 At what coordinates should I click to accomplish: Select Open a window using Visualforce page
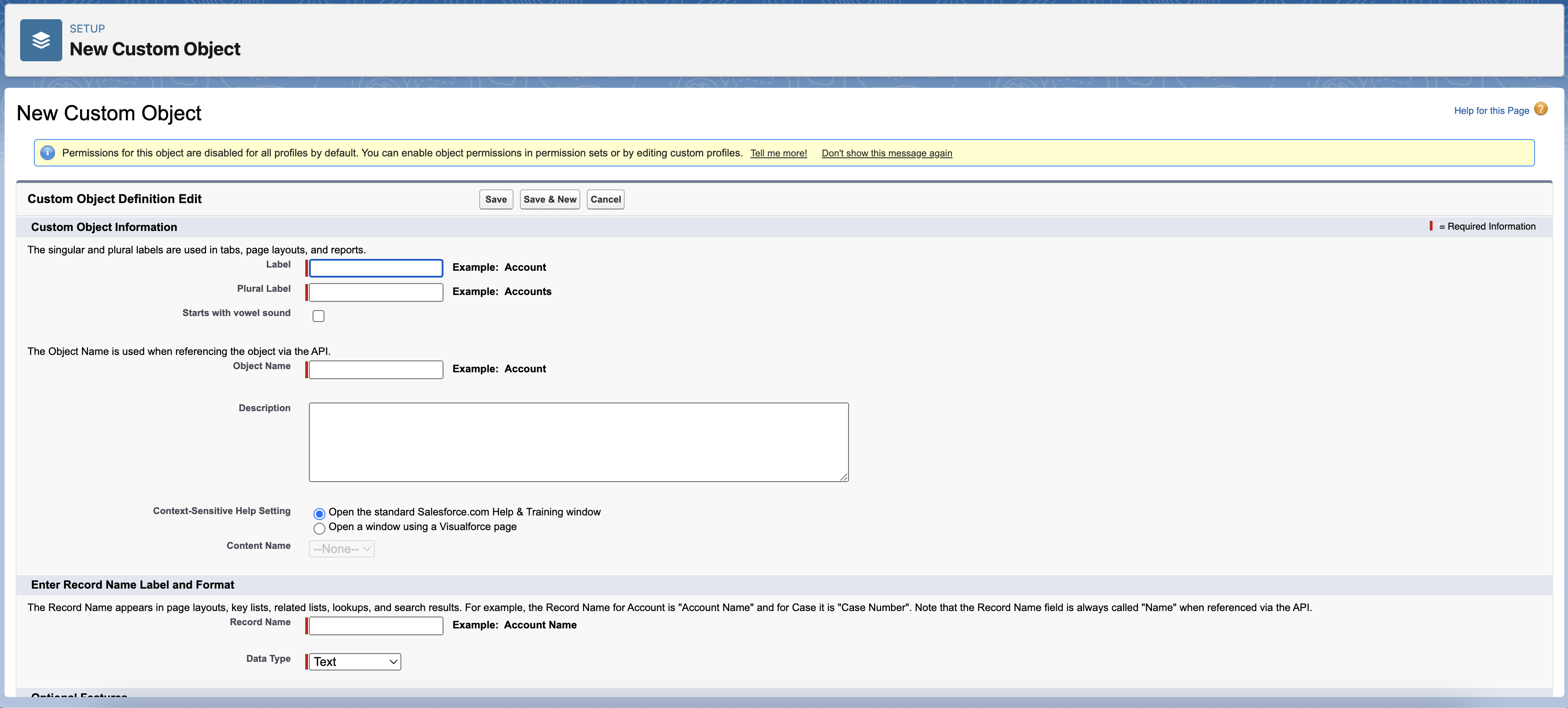(x=319, y=528)
